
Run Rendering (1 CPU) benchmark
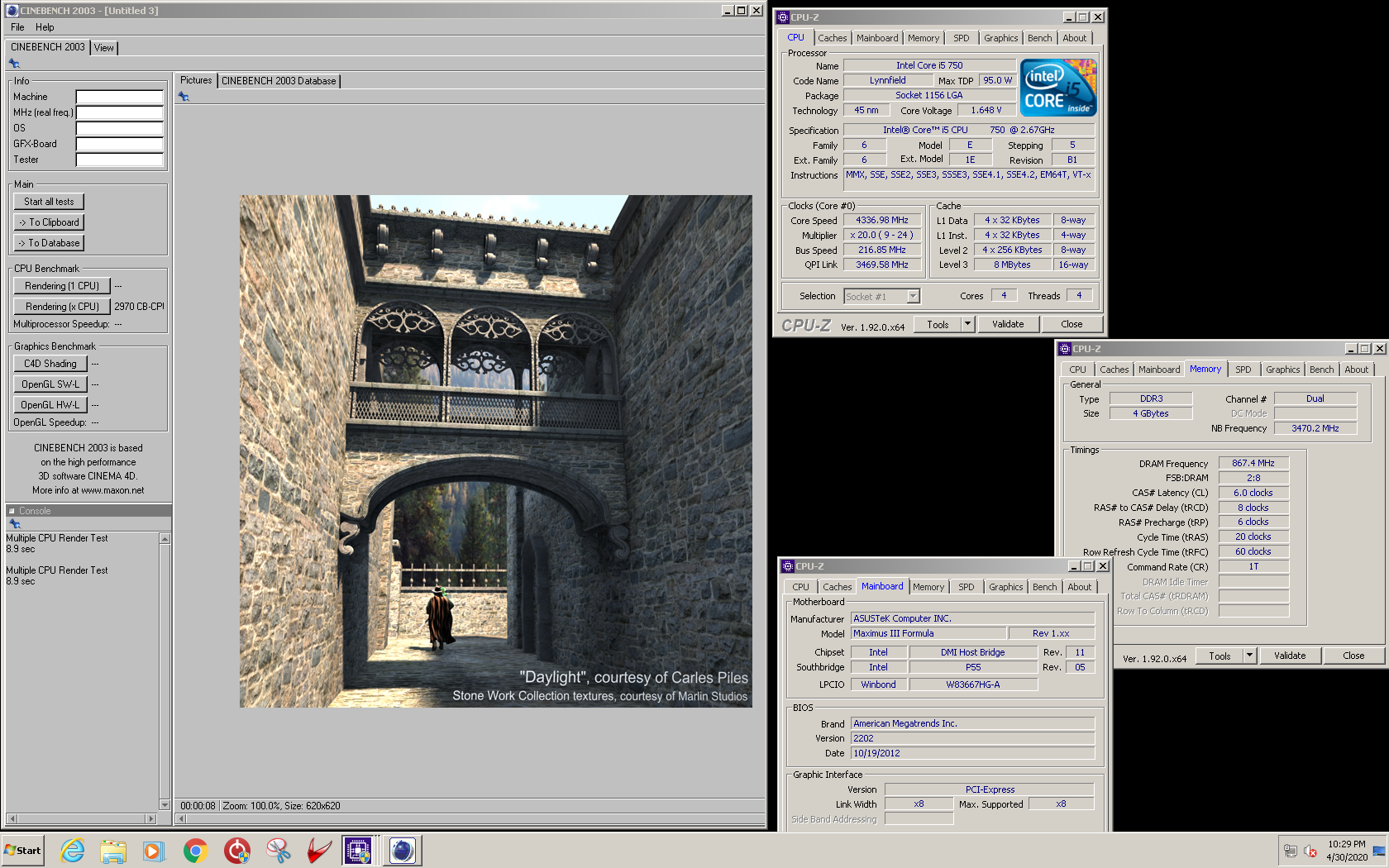click(62, 286)
